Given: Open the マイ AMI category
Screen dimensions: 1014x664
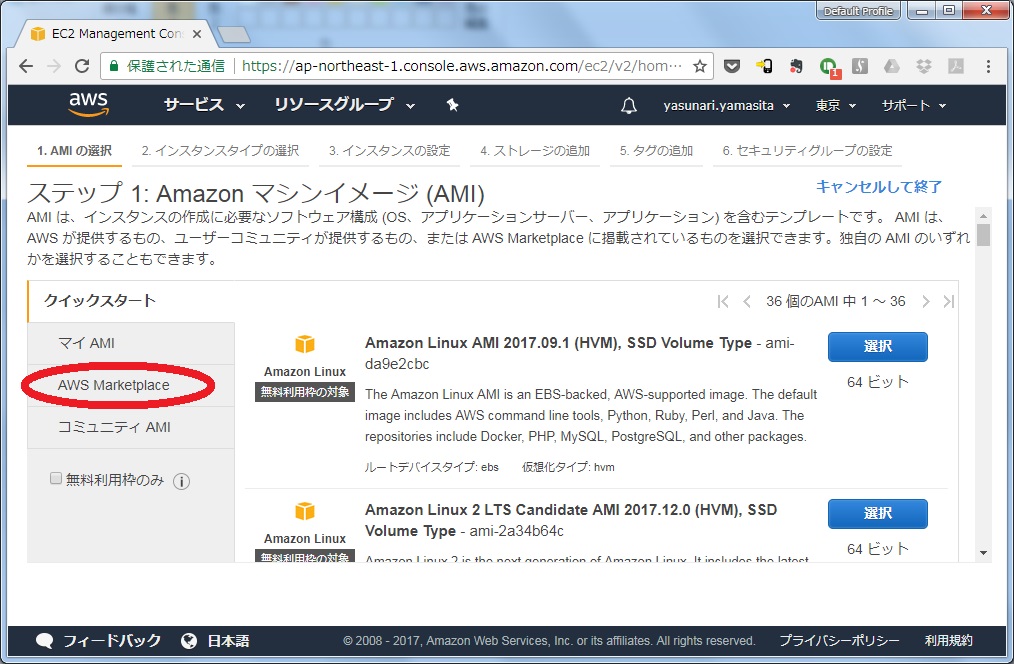Looking at the screenshot, I should click(x=131, y=343).
